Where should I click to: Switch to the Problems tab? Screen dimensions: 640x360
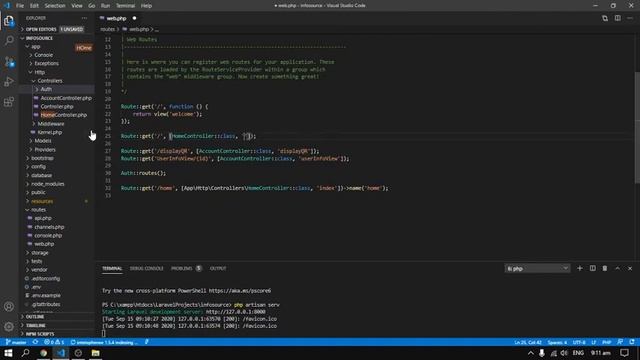tap(187, 268)
